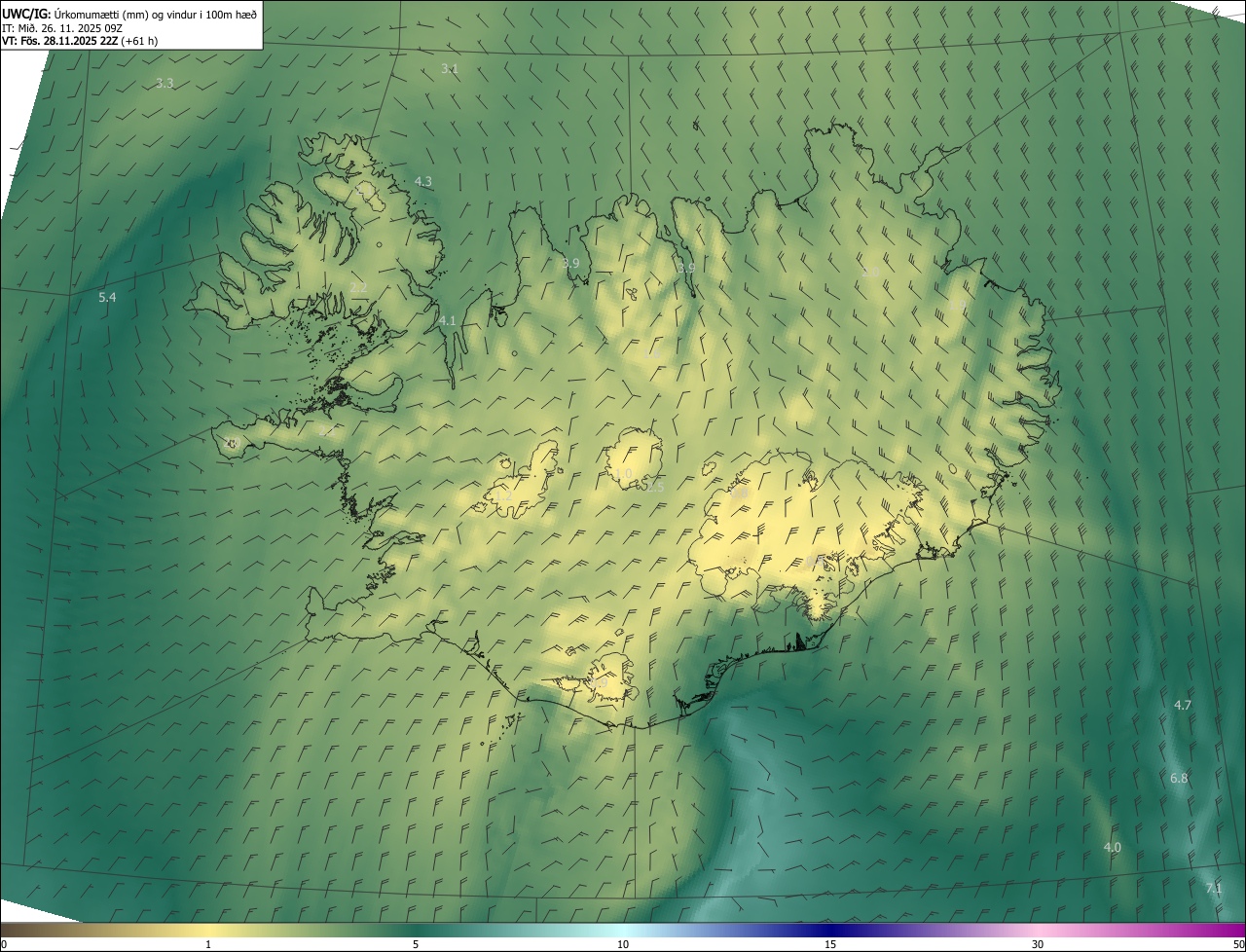
Task: Click the 30 tick on the color scale
Action: click(x=1038, y=944)
